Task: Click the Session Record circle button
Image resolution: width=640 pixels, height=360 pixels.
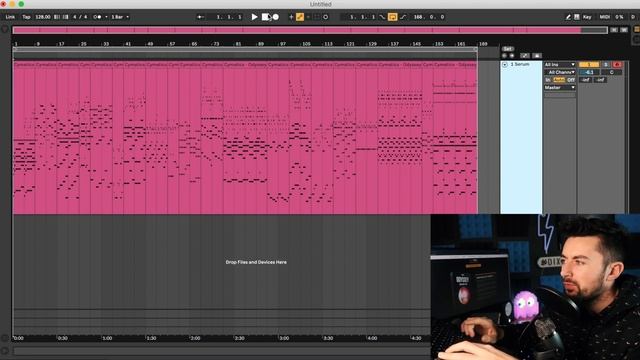Action: 325,17
